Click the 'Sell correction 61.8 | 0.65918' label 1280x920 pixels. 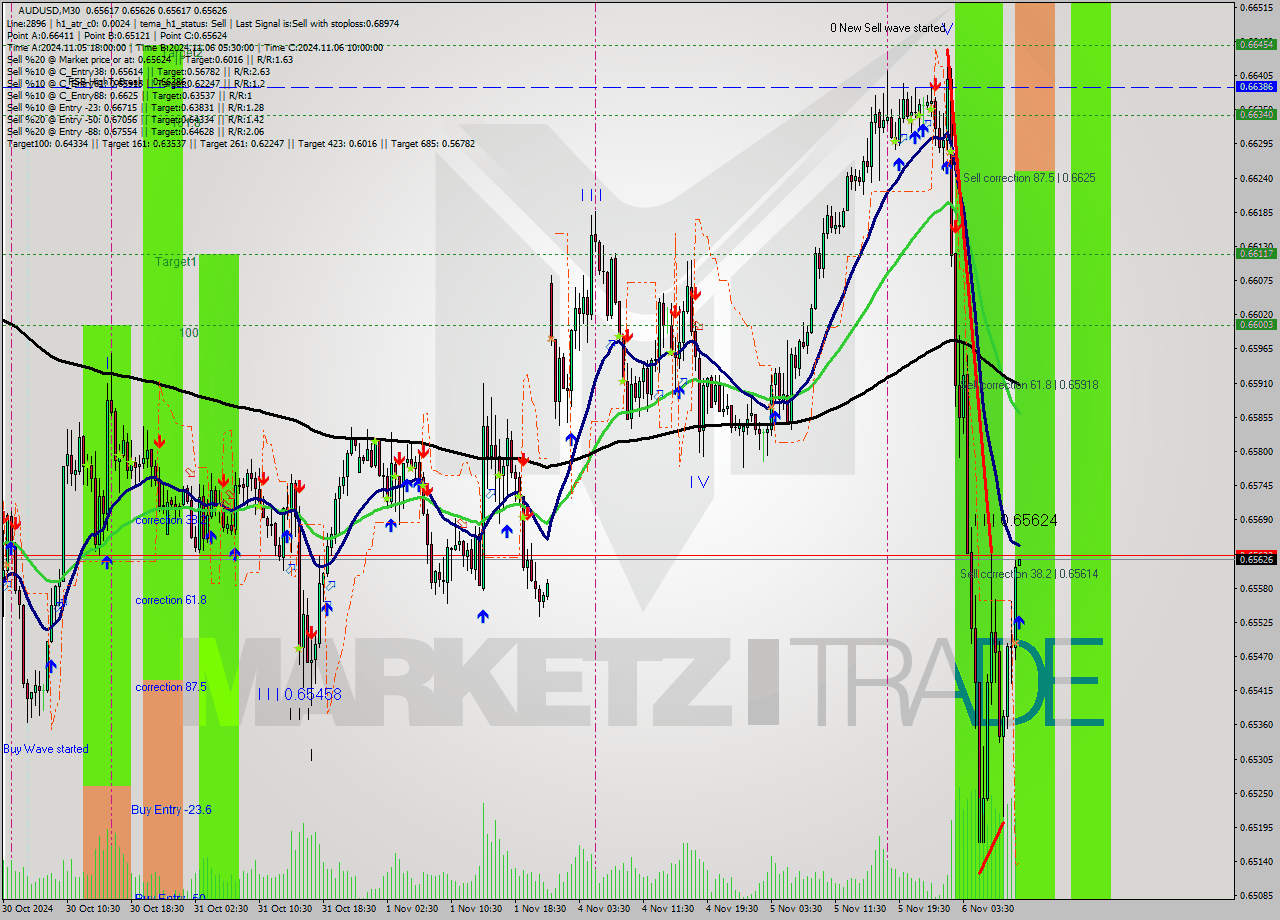click(1030, 385)
